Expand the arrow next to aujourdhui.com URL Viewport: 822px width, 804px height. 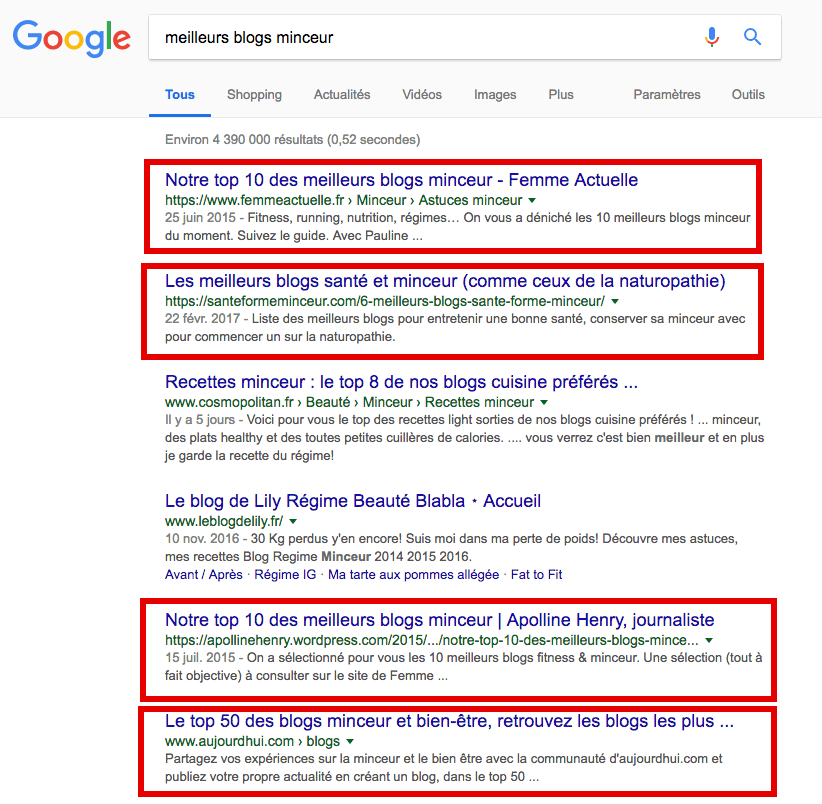point(350,742)
